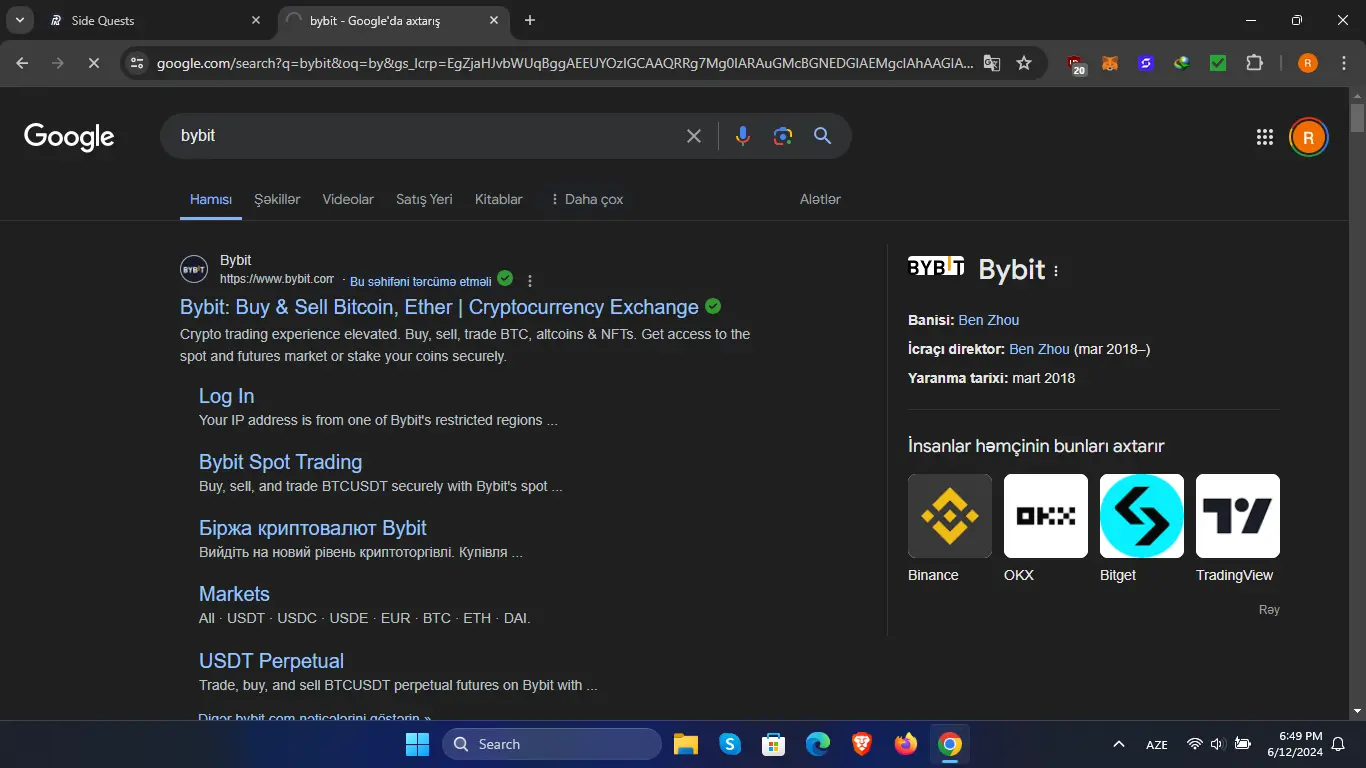
Task: Open the AZE keyboard language indicator
Action: [x=1157, y=745]
